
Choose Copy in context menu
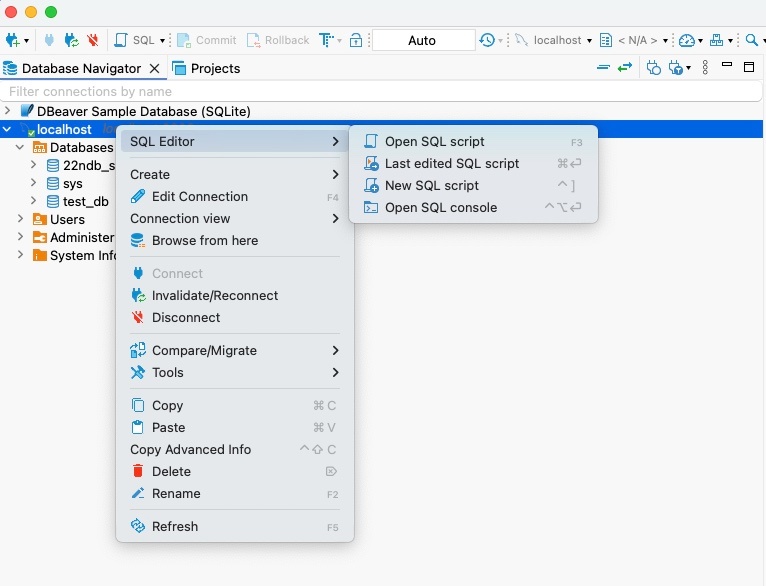[235, 405]
